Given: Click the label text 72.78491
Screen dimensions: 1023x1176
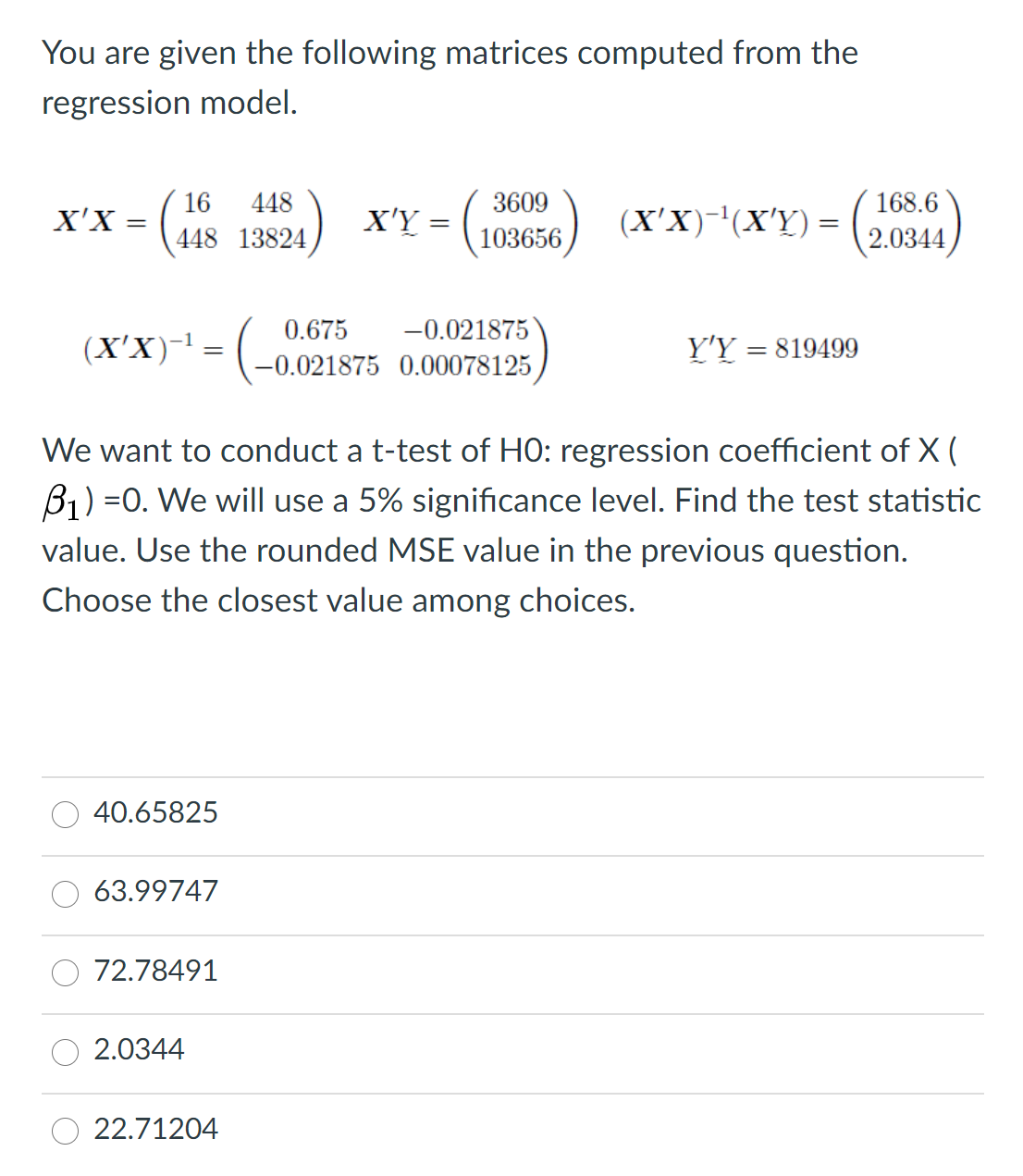Looking at the screenshot, I should coord(155,972).
